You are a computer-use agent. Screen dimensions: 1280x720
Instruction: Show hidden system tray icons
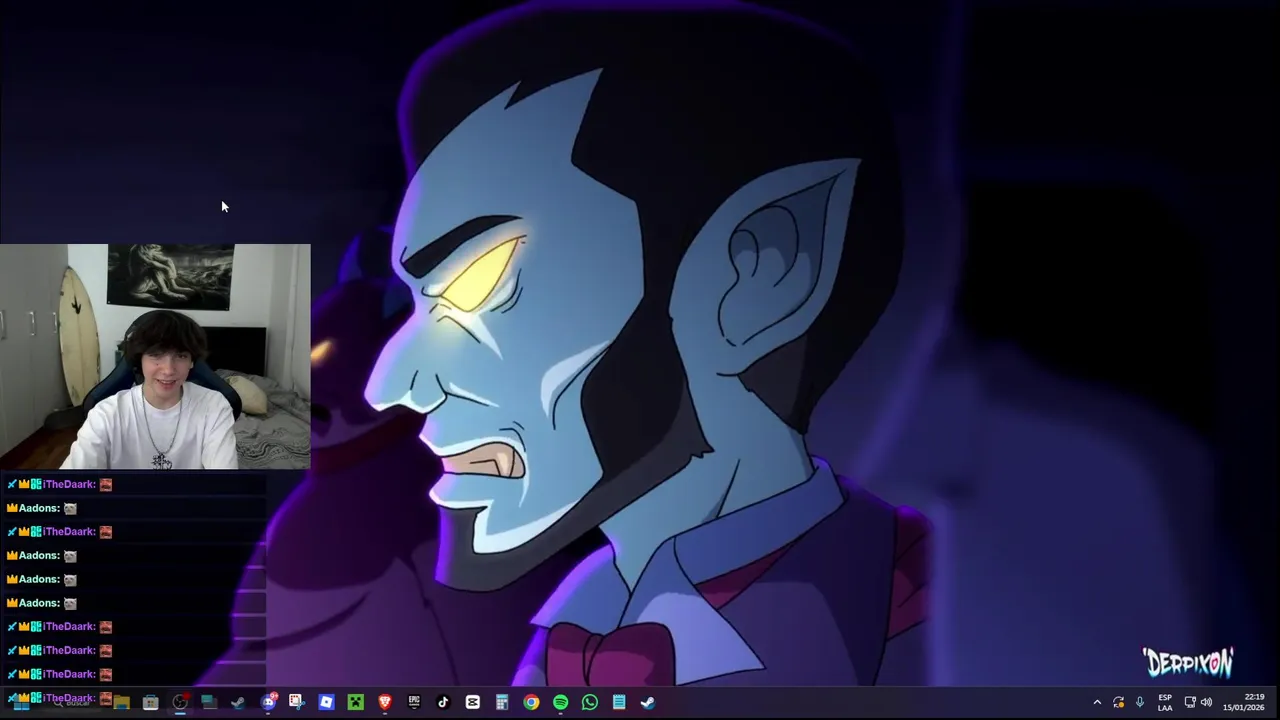pyautogui.click(x=1097, y=702)
